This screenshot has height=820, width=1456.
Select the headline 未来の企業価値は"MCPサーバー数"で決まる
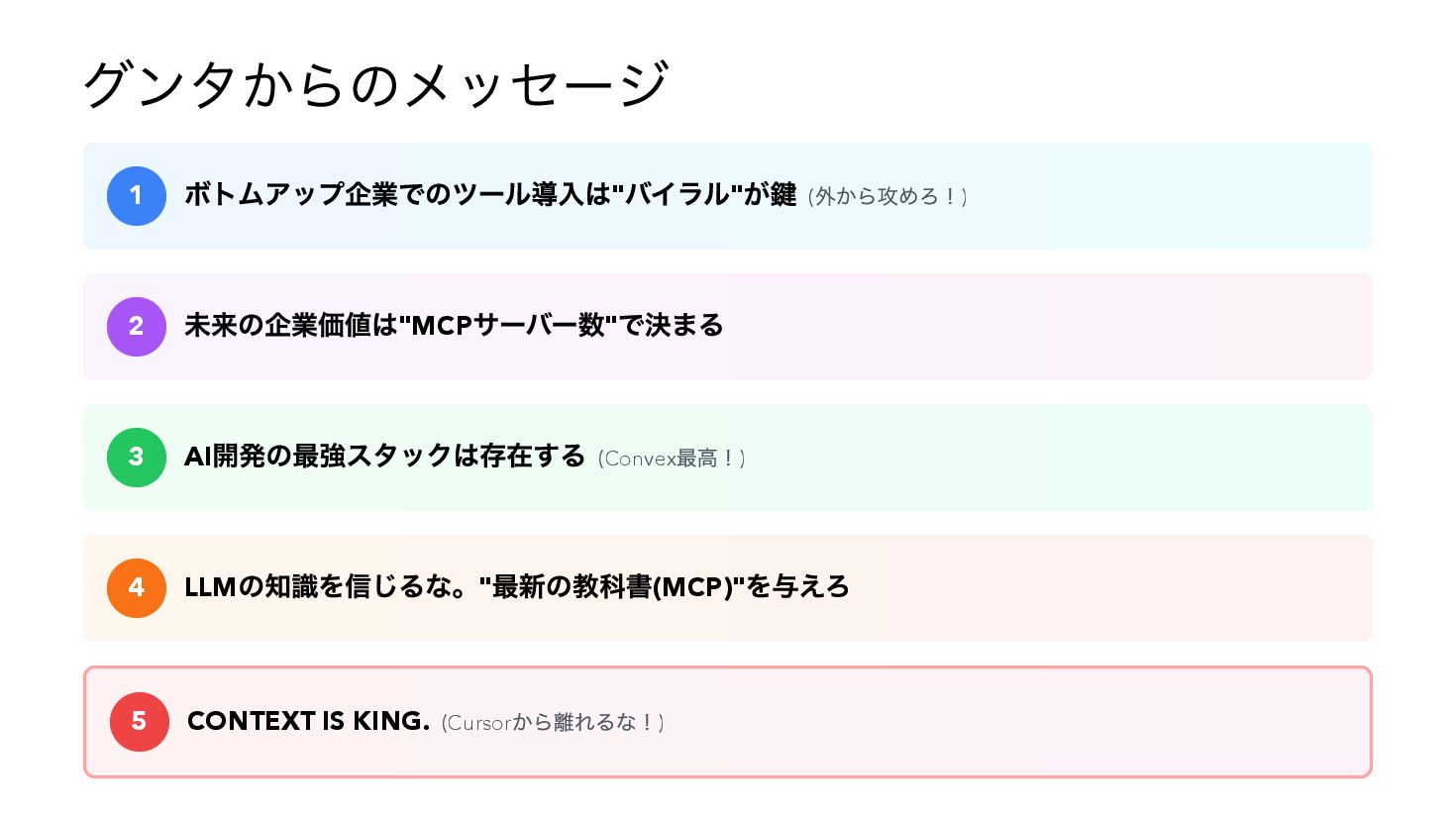[x=454, y=326]
